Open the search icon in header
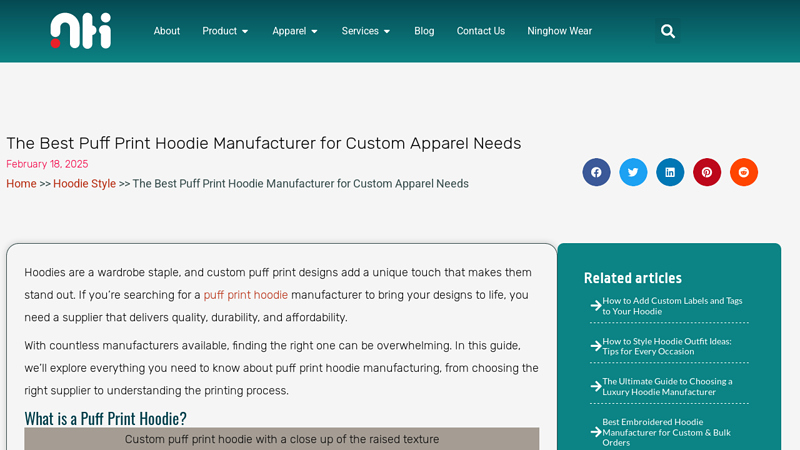800x450 pixels. 667,31
